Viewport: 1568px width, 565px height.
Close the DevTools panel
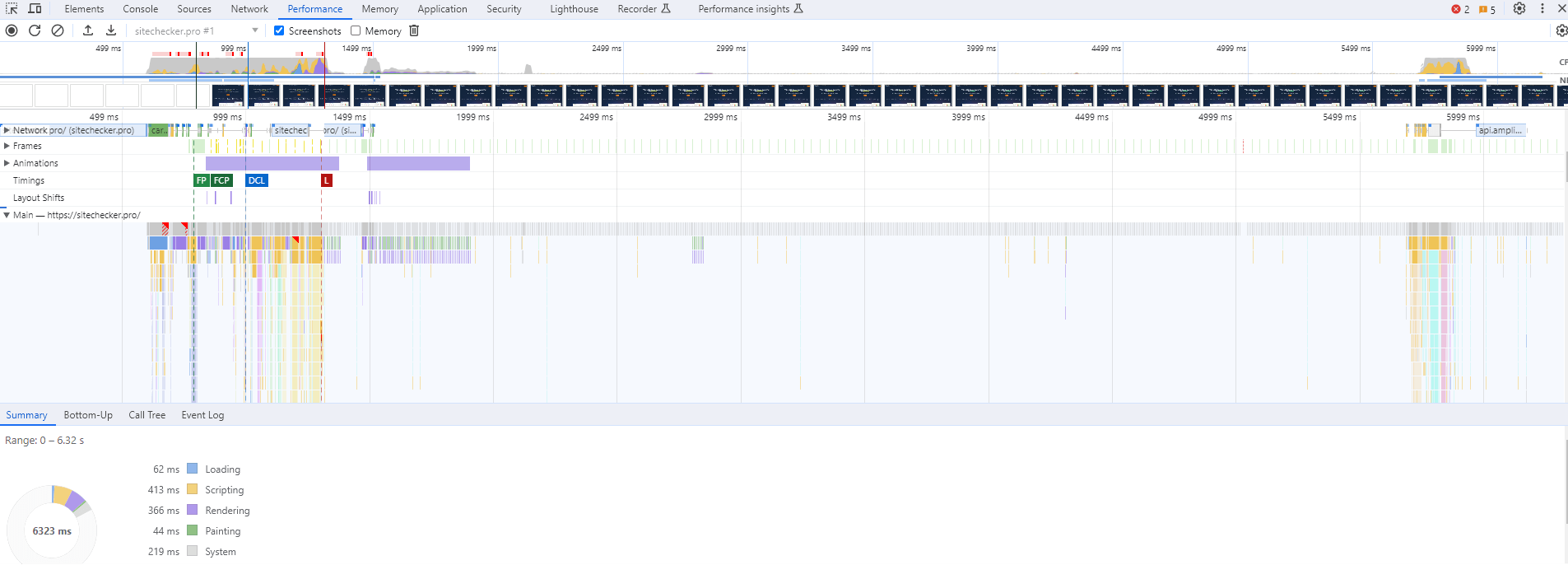pos(1561,9)
